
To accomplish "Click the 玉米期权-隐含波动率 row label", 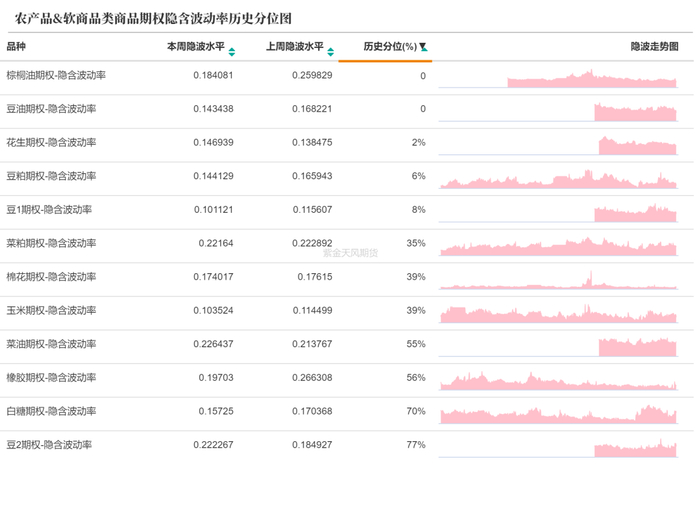I will [x=51, y=311].
